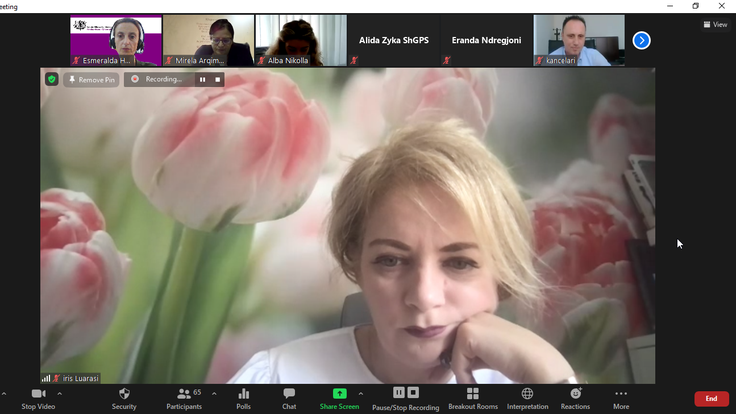Screen dimensions: 736x414
Task: Open the Security shield menu
Action: pyautogui.click(x=124, y=398)
